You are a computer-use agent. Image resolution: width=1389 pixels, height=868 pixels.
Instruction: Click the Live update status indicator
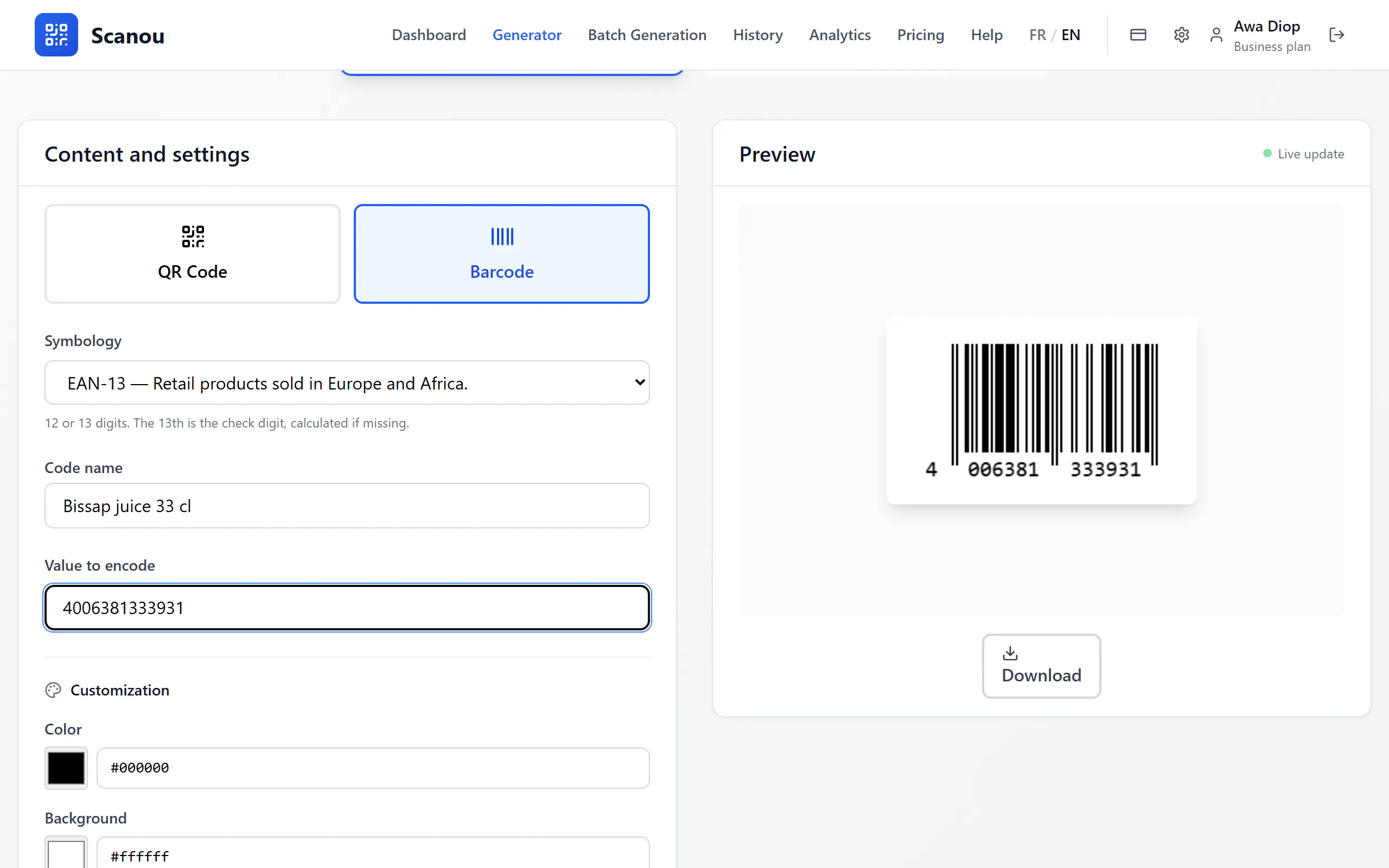click(x=1303, y=154)
